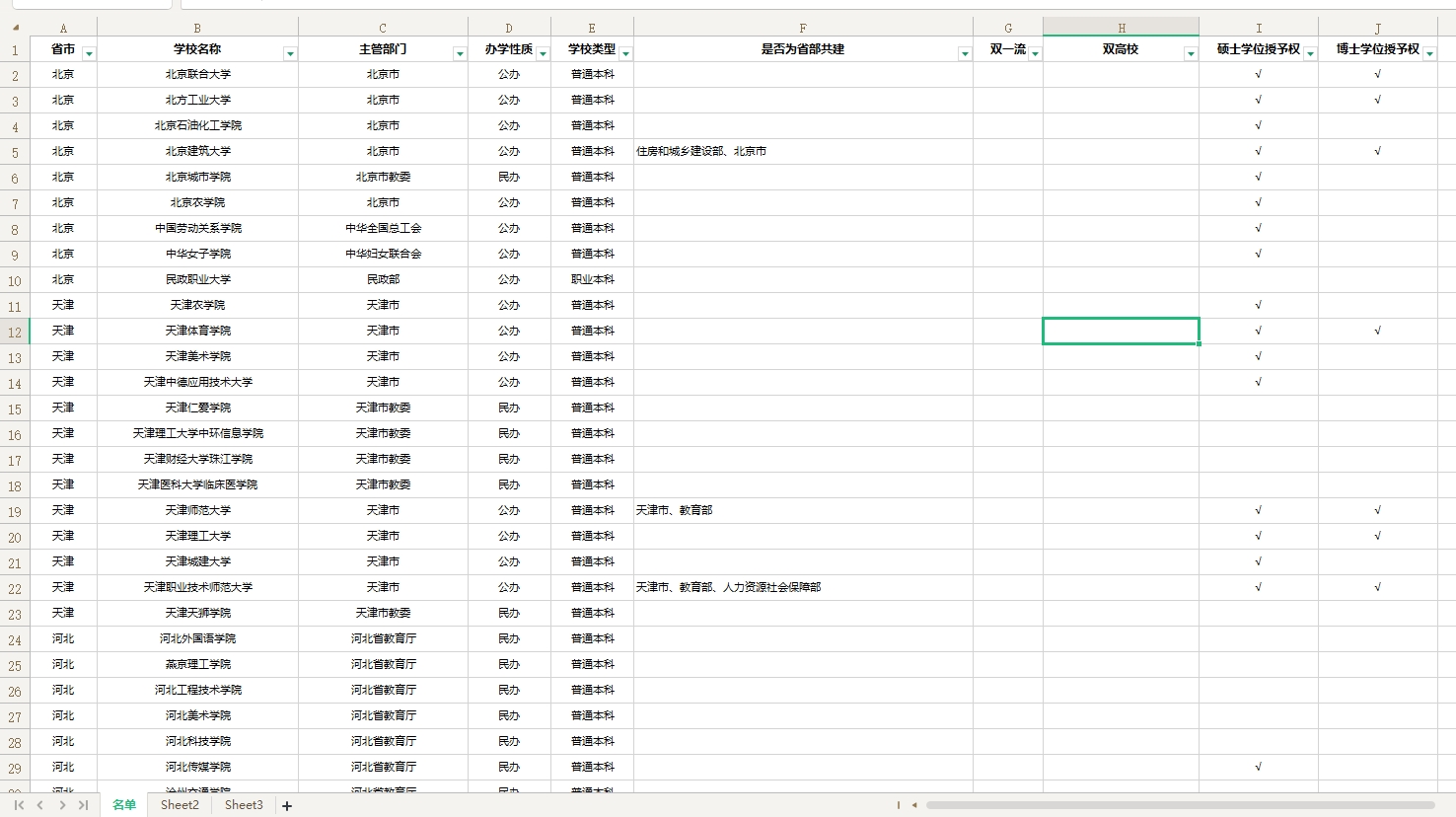
Task: Go to previous sheet tab arrow
Action: click(40, 805)
